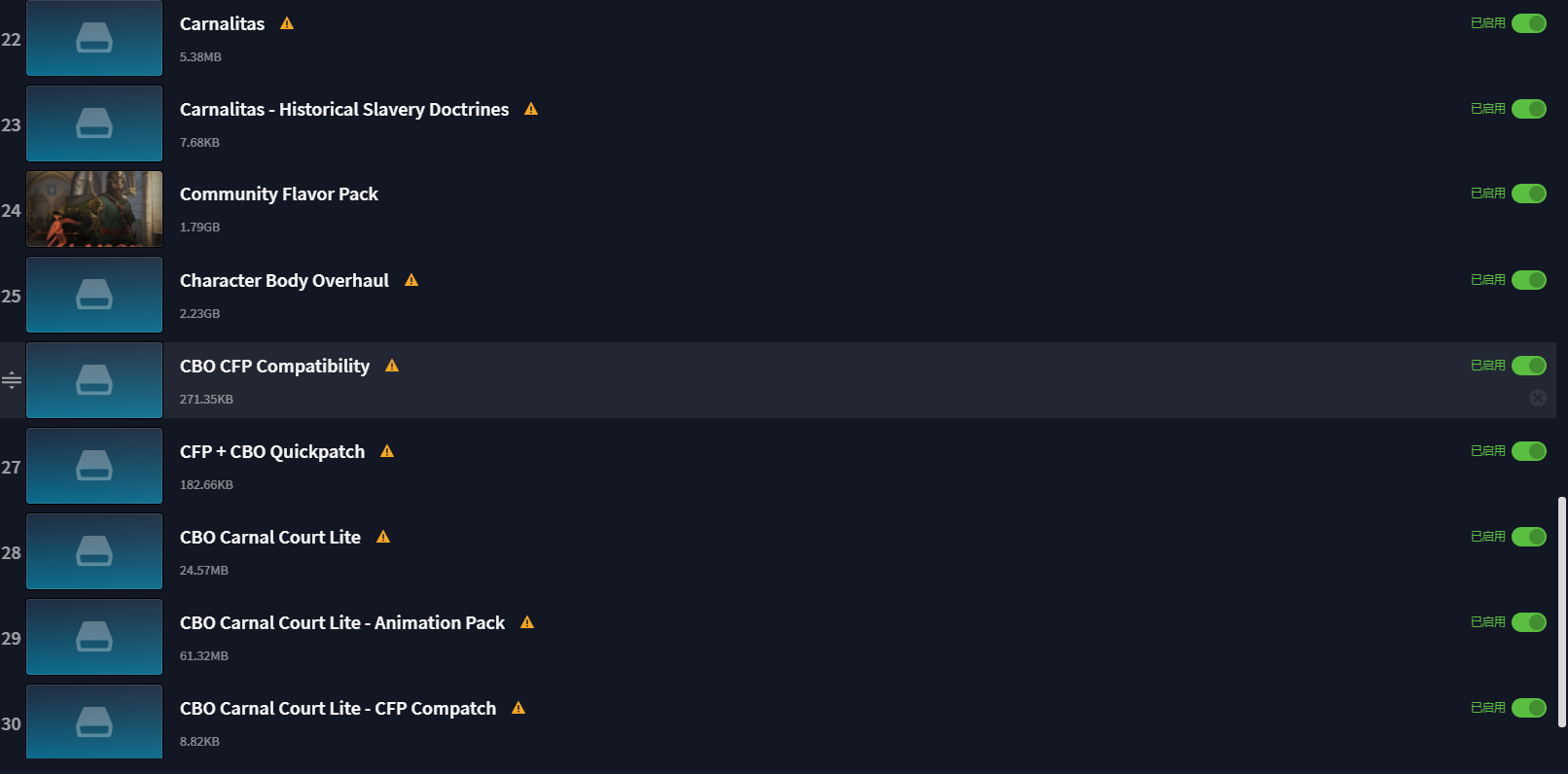Screen dimensions: 1568x774
Task: Disable the Carnalitas mod toggle
Action: pyautogui.click(x=1529, y=23)
